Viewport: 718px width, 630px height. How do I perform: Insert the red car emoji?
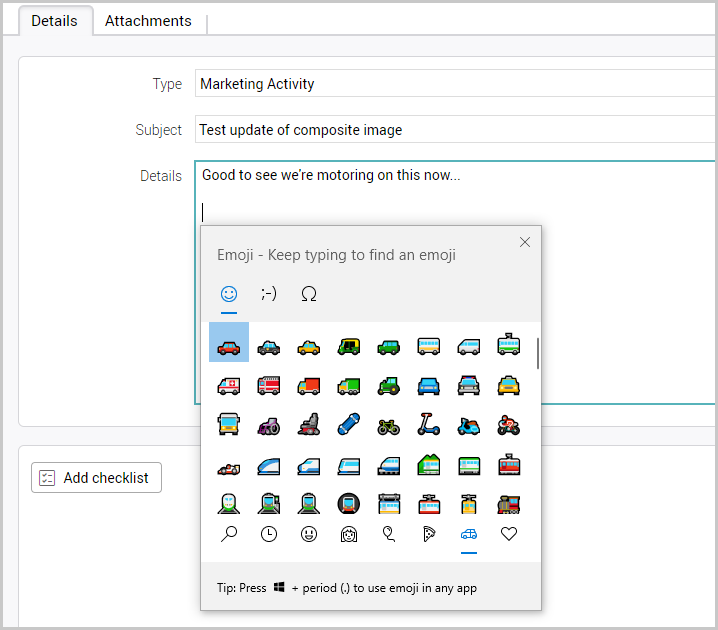[x=229, y=347]
